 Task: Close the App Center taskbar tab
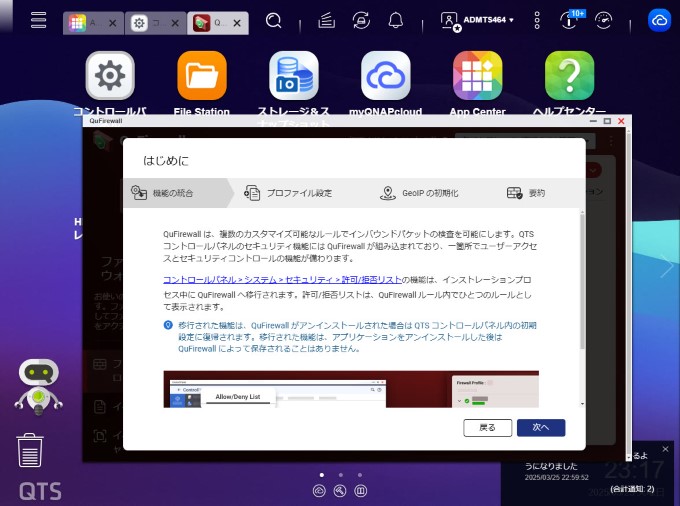[112, 23]
